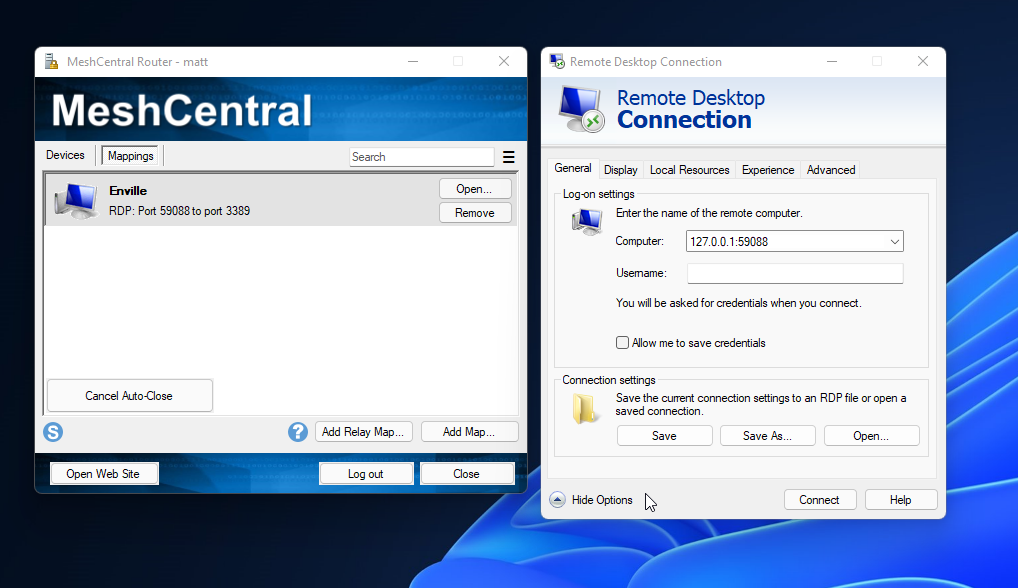Switch to the Devices tab
Image resolution: width=1018 pixels, height=588 pixels.
(x=64, y=155)
